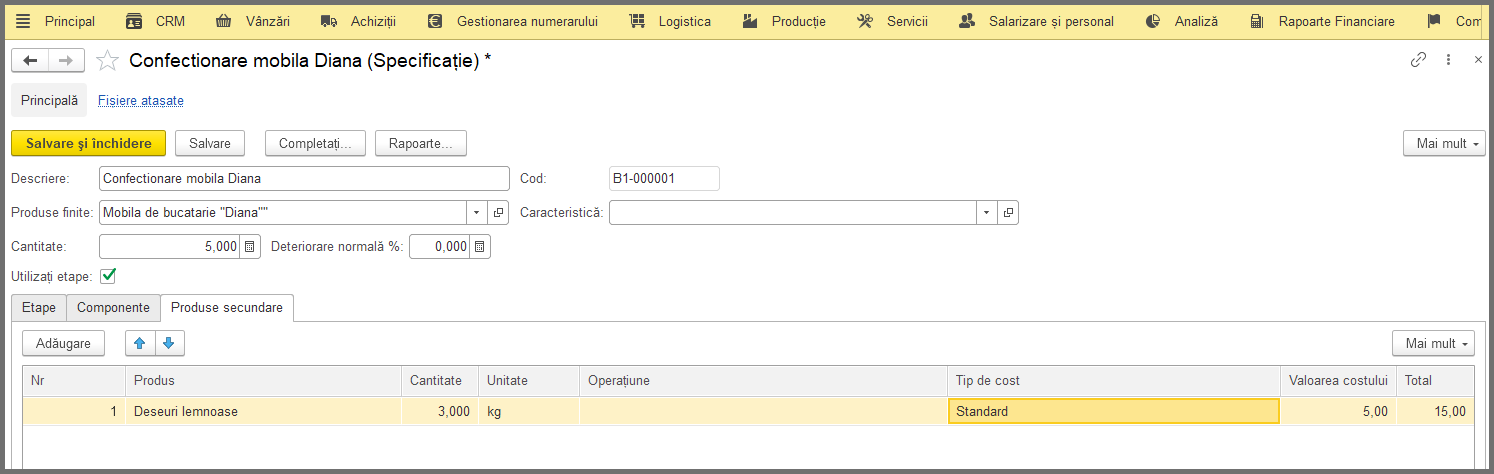
Task: Click the CRM section icon
Action: (x=134, y=21)
